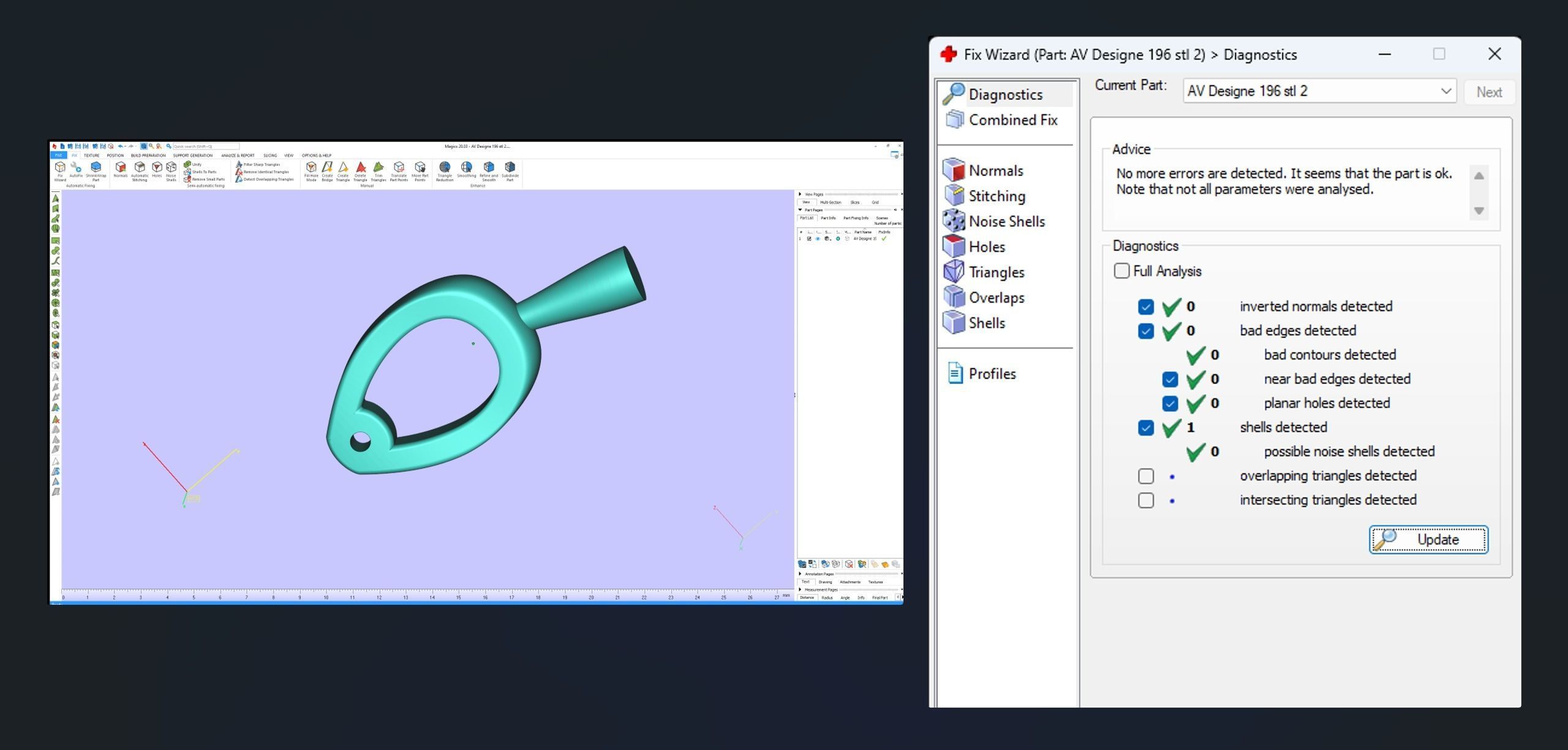This screenshot has width=1568, height=750.
Task: Open the Current Part dropdown
Action: coord(1445,91)
